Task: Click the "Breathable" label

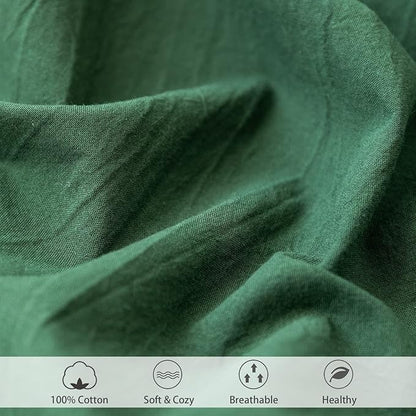Action: (x=254, y=400)
